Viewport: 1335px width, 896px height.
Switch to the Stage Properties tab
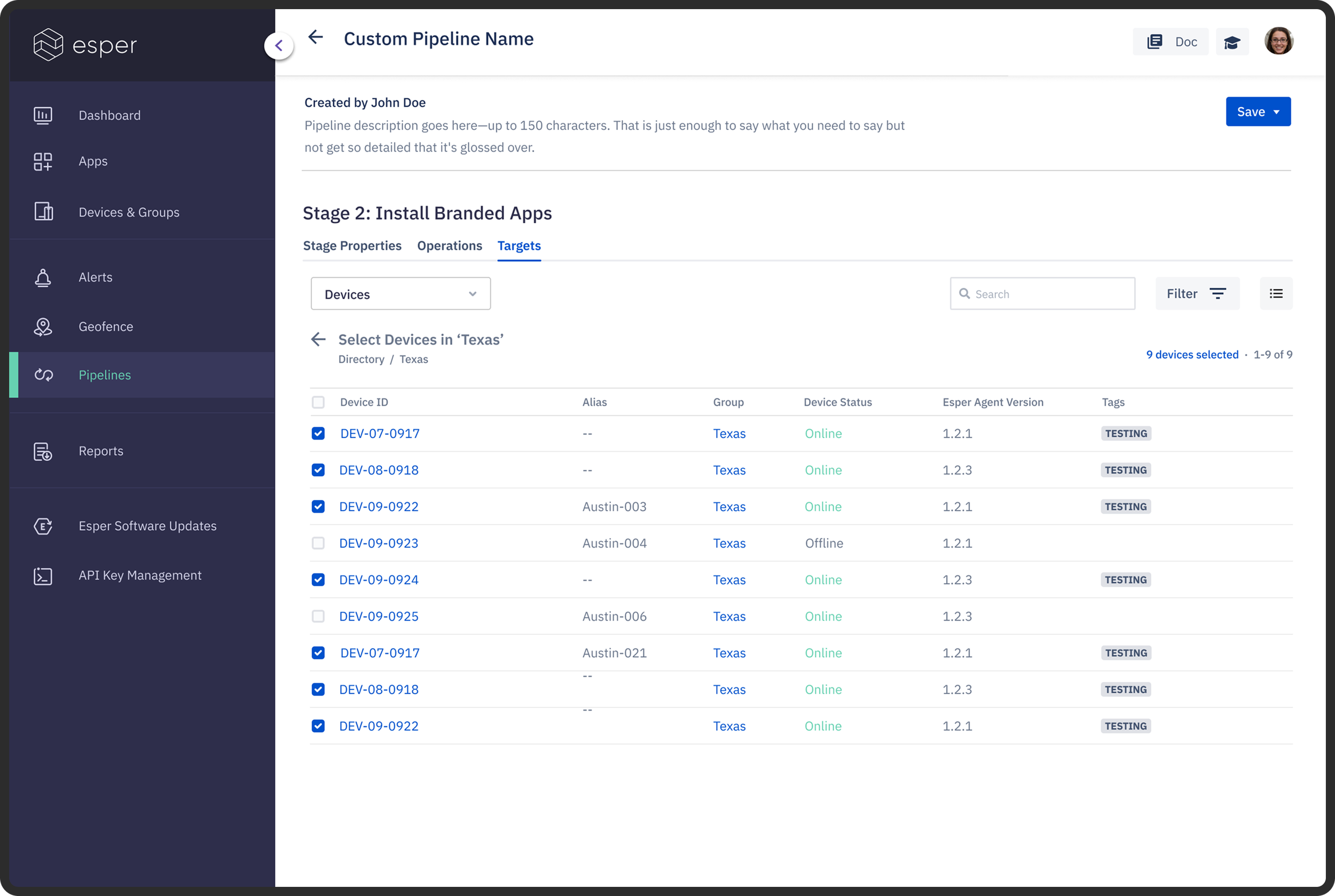[352, 246]
